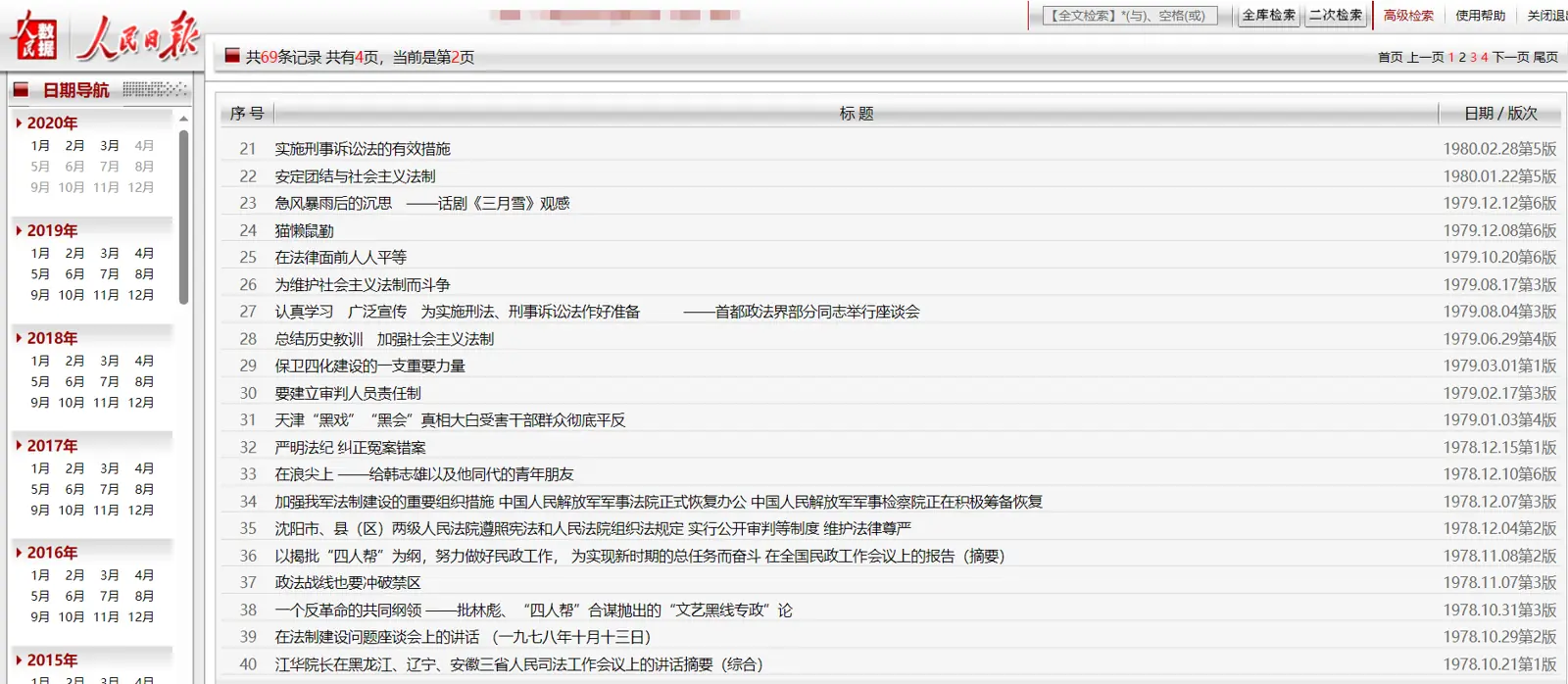The image size is (1568, 684).
Task: Expand the 2016年 year arrow
Action: coord(19,553)
